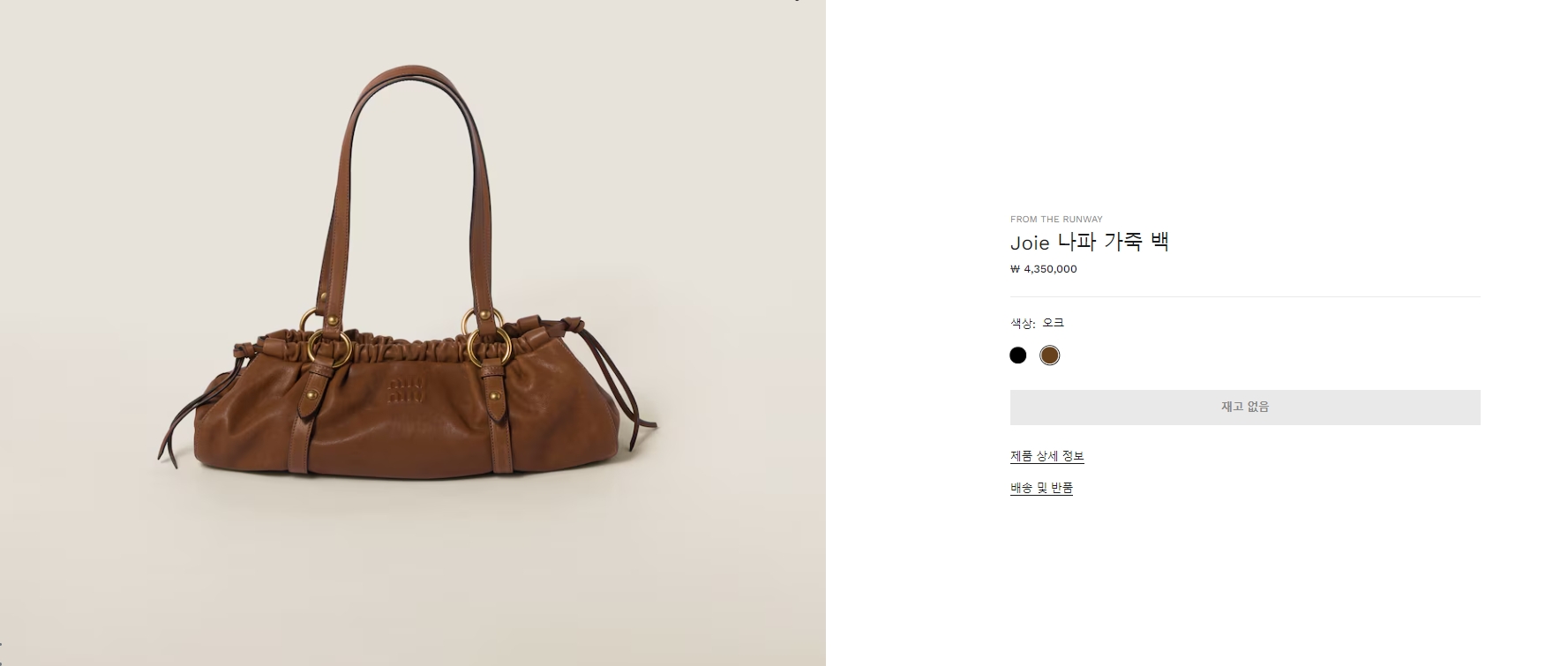Viewport: 1568px width, 666px height.
Task: Open the 배송 및 반품 link
Action: tap(1041, 488)
